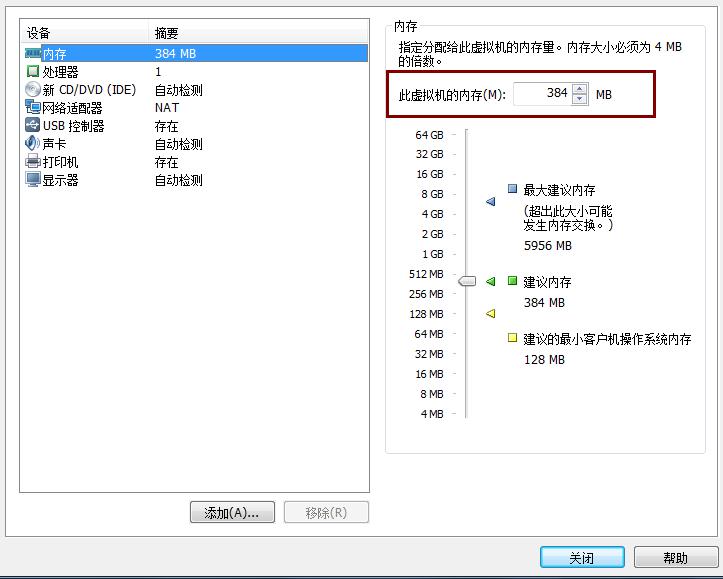This screenshot has width=723, height=579.
Task: Click the 2 GB scale label
Action: click(432, 234)
